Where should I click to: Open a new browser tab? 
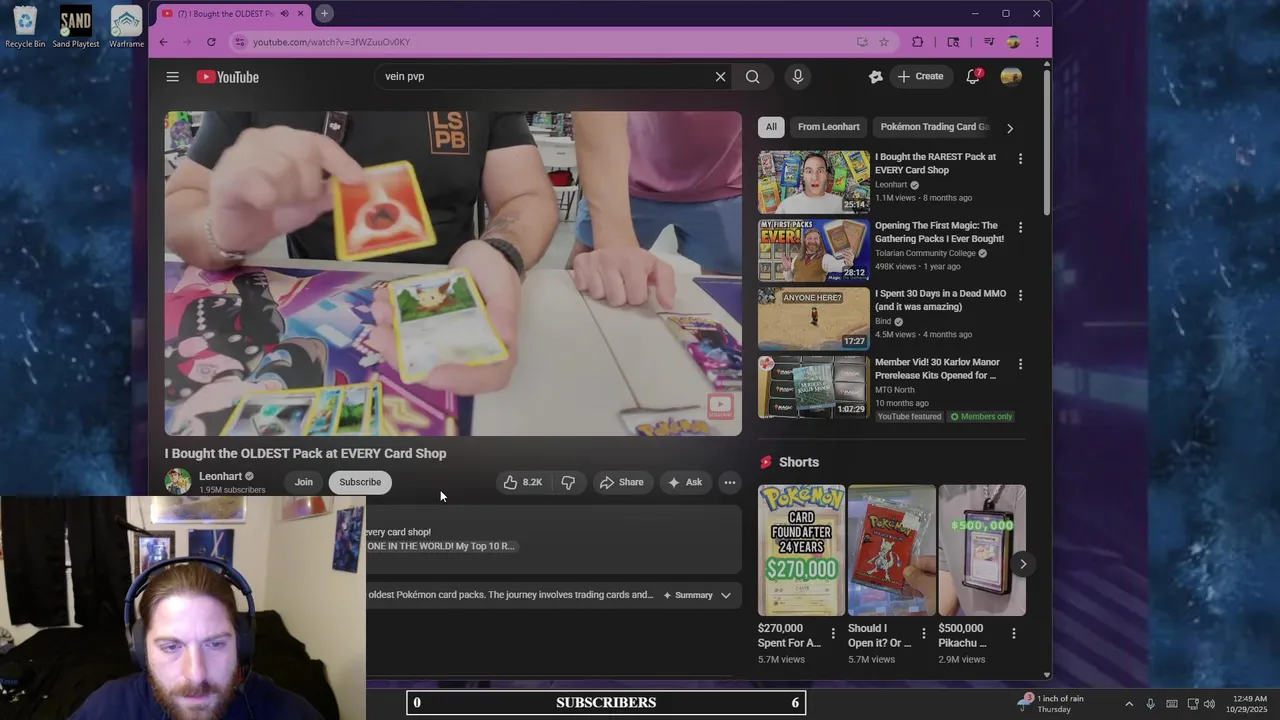(x=324, y=14)
